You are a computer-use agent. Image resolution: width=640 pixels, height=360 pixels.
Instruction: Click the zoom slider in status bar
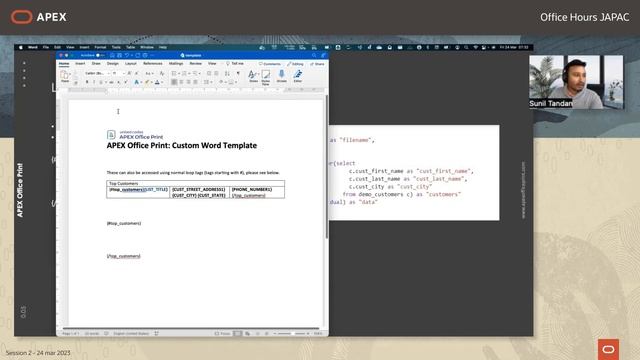(x=291, y=333)
